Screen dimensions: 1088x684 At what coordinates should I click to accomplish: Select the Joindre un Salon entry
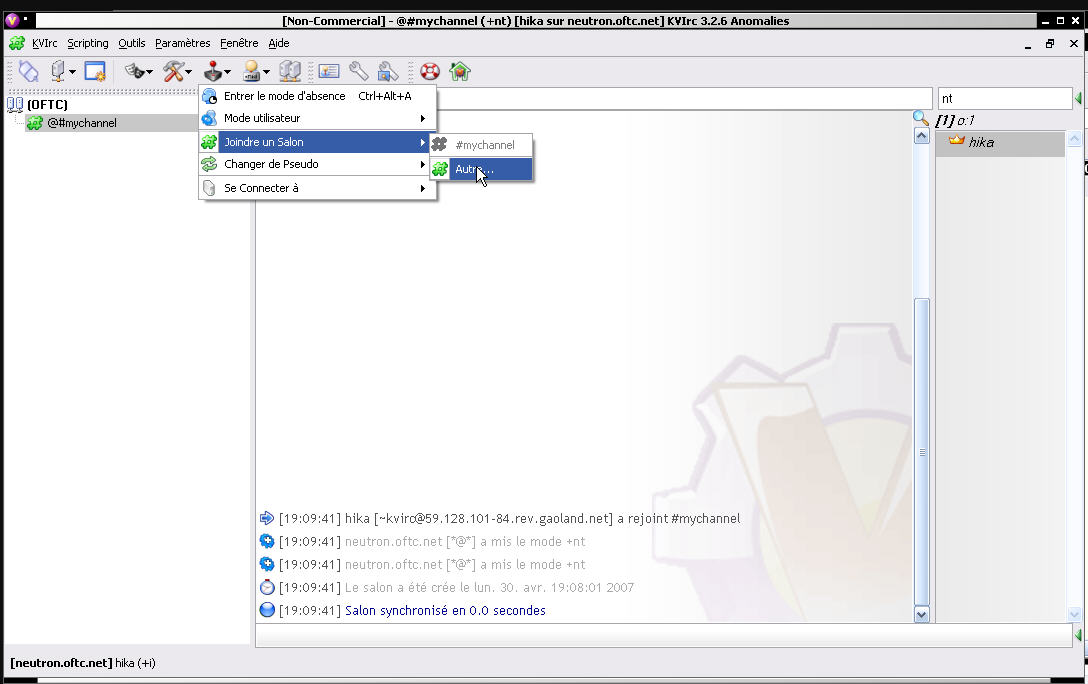pyautogui.click(x=318, y=142)
